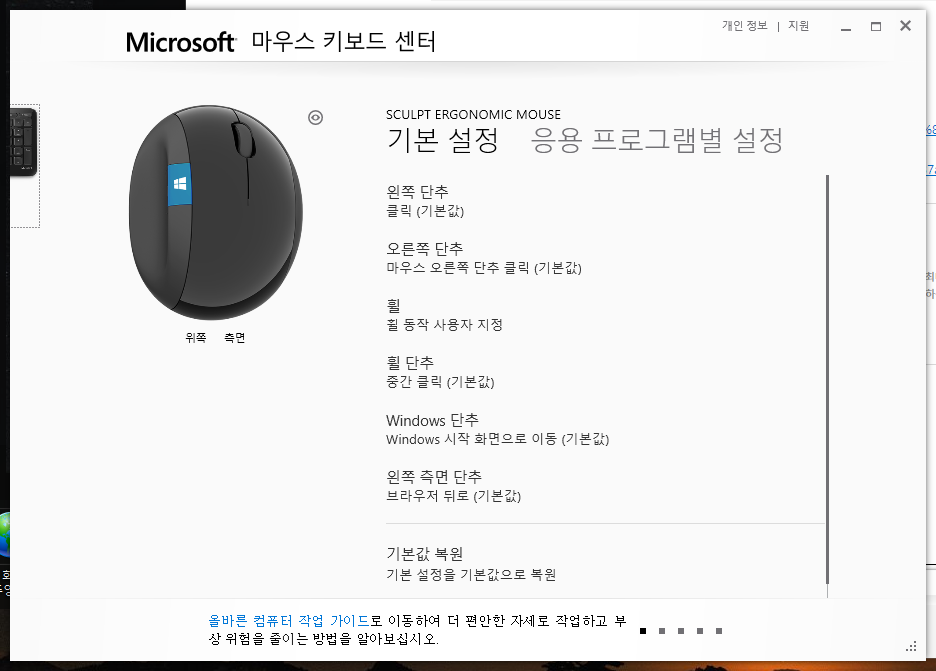Click the blue Windows button on the mouse image
This screenshot has width=936, height=671.
click(x=180, y=184)
